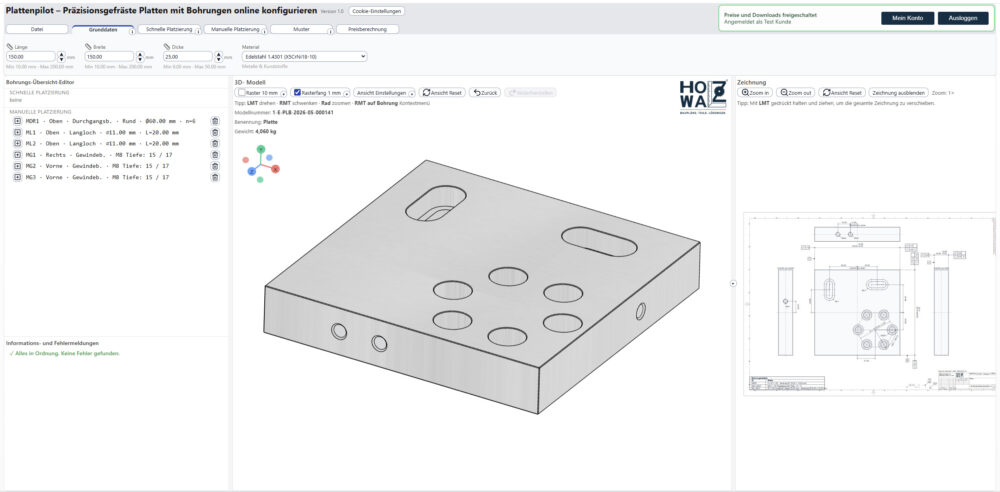
Task: Expand the MDR1 Durchgangsbohrung row
Action: point(17,121)
